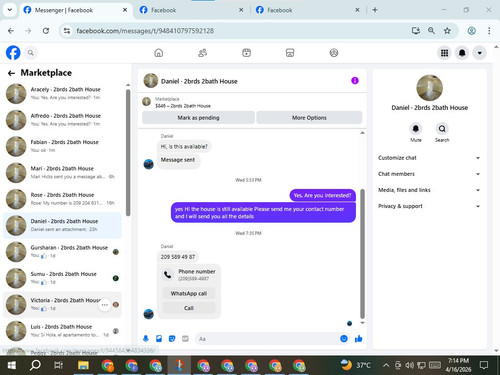Screen dimensions: 500x375
Task: Click the phone icon in Phone number card
Action: click(168, 275)
